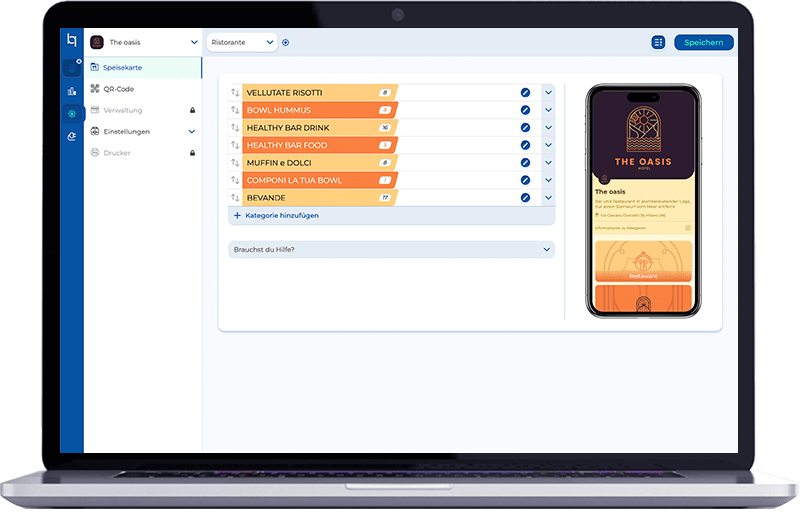Viewport: 800px width, 517px height.
Task: Open the QR-Code menu item
Action: 118,88
